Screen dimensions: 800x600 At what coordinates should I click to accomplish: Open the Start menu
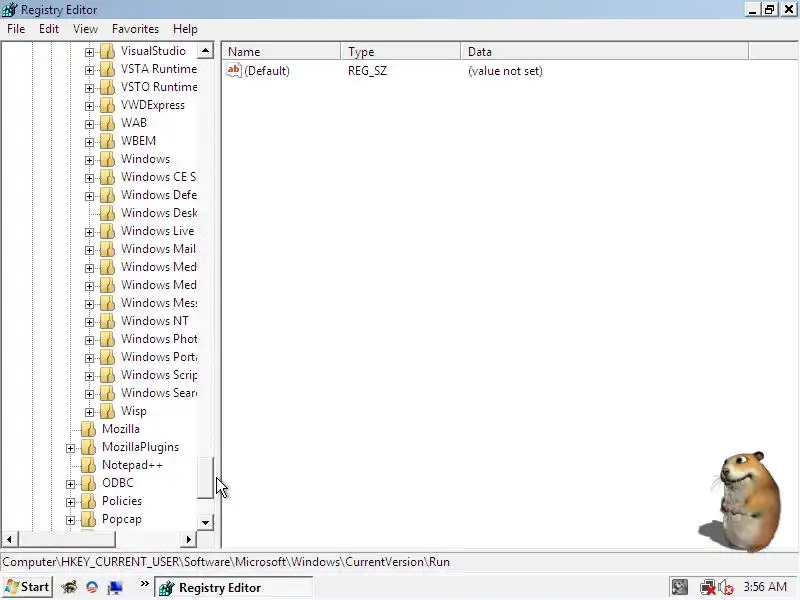pyautogui.click(x=28, y=587)
